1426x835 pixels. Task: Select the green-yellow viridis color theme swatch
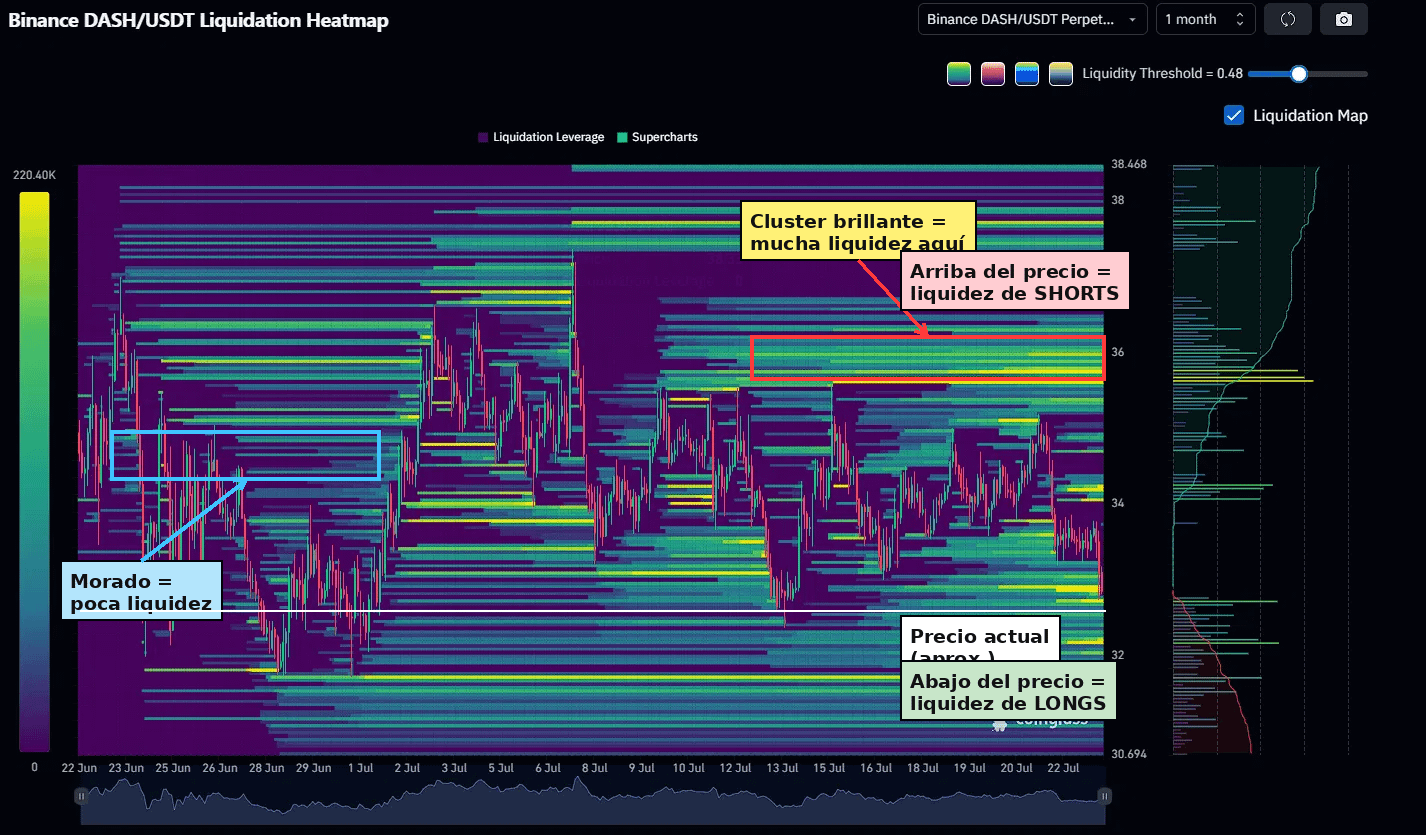[959, 74]
